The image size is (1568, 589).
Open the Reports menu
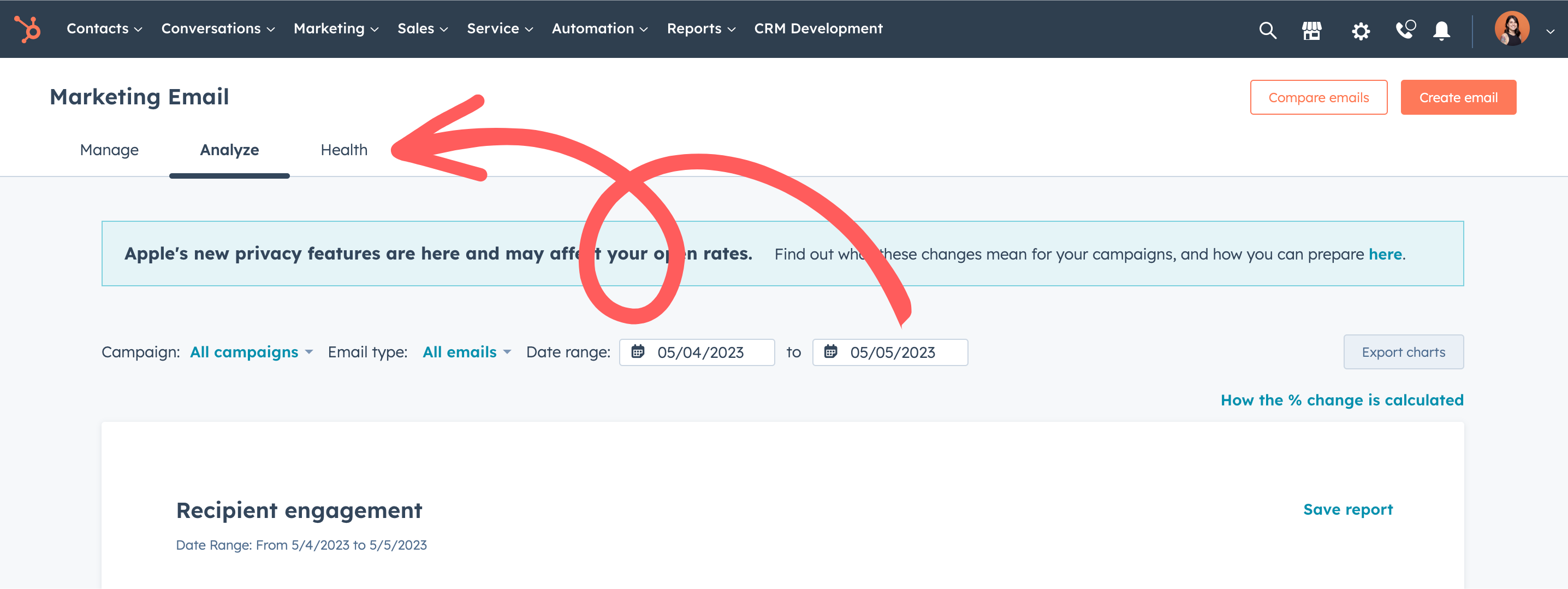pos(700,28)
